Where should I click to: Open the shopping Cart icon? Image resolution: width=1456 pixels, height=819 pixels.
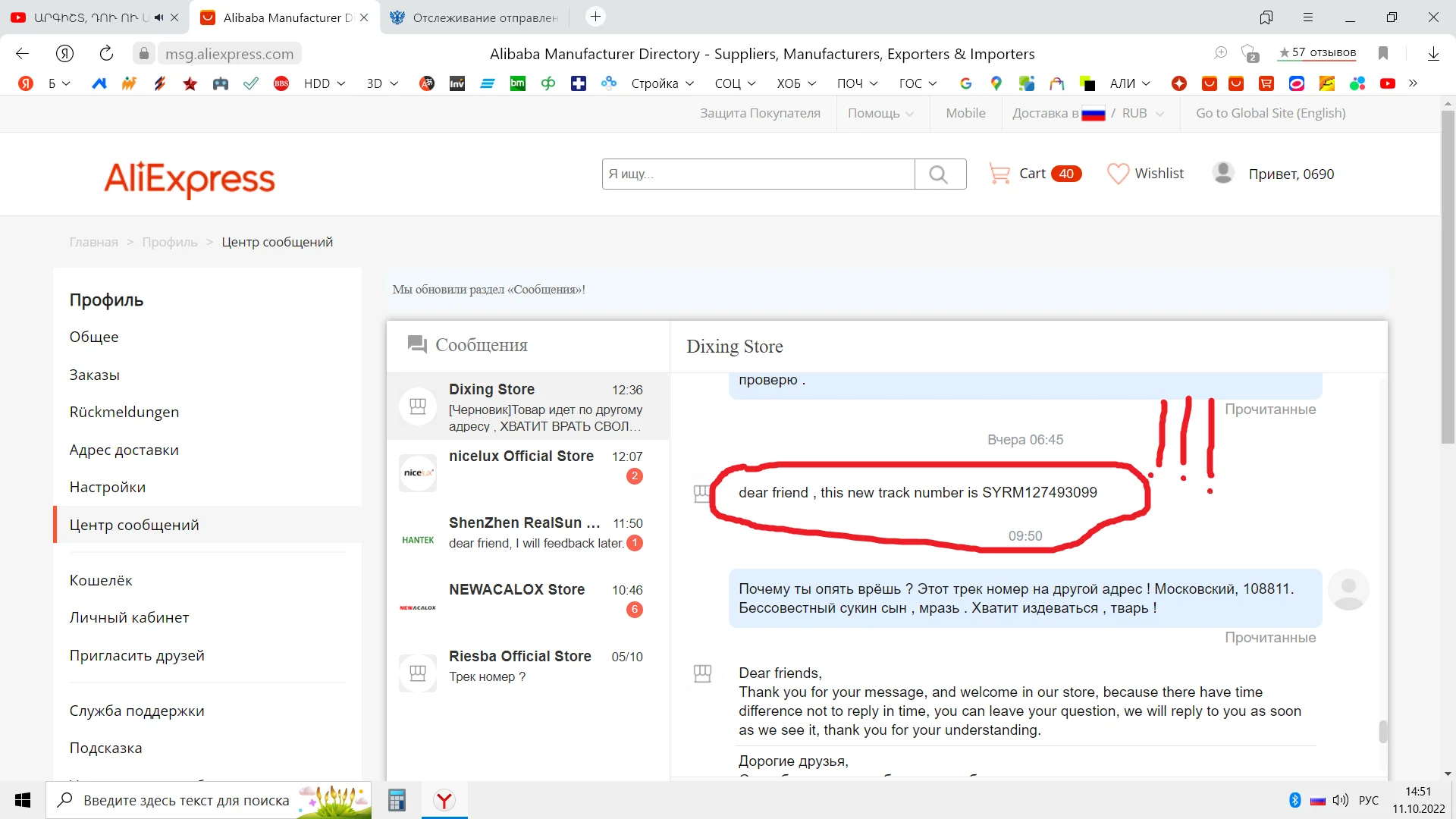pos(999,174)
